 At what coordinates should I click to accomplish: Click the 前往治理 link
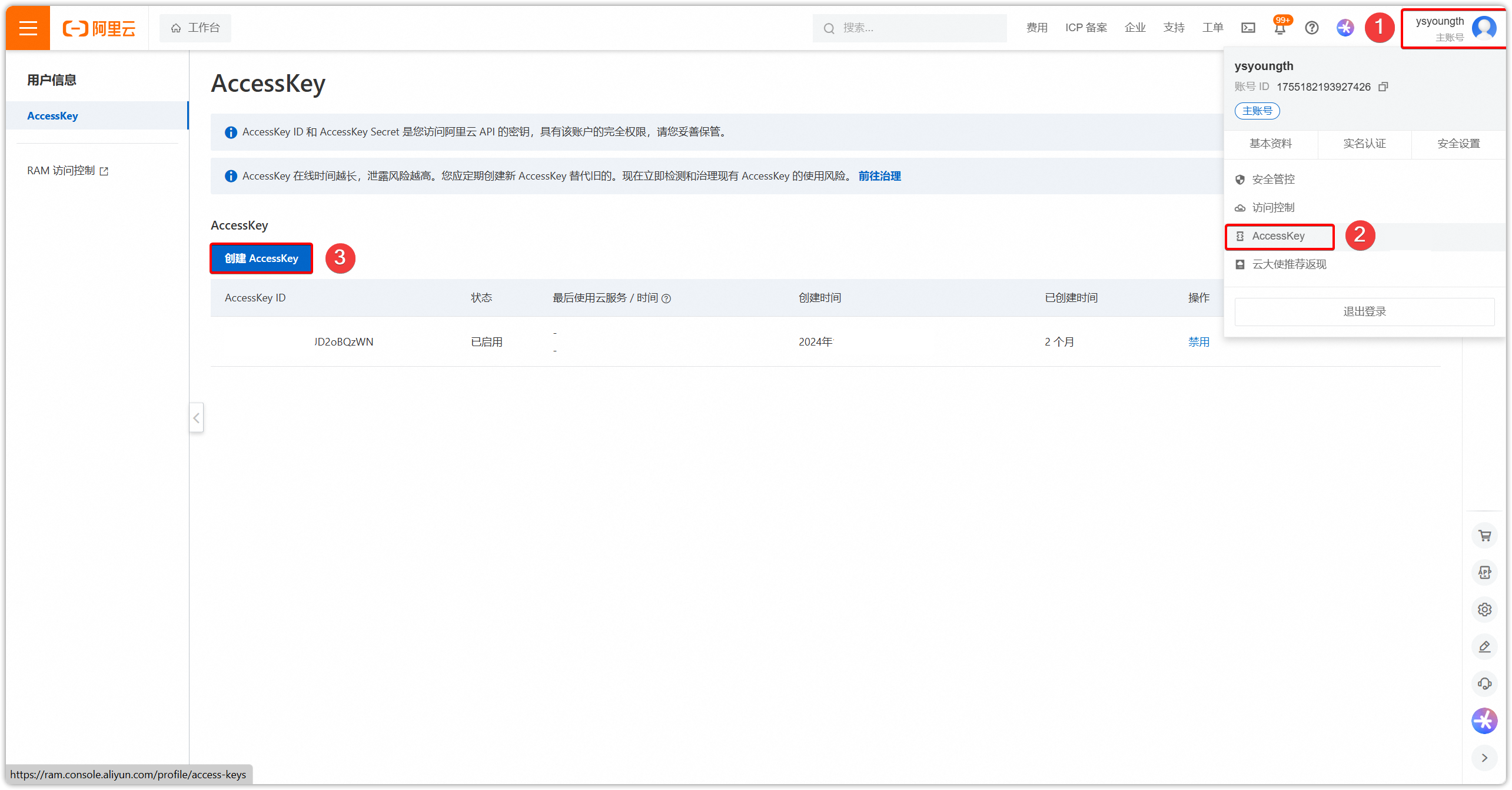[879, 176]
